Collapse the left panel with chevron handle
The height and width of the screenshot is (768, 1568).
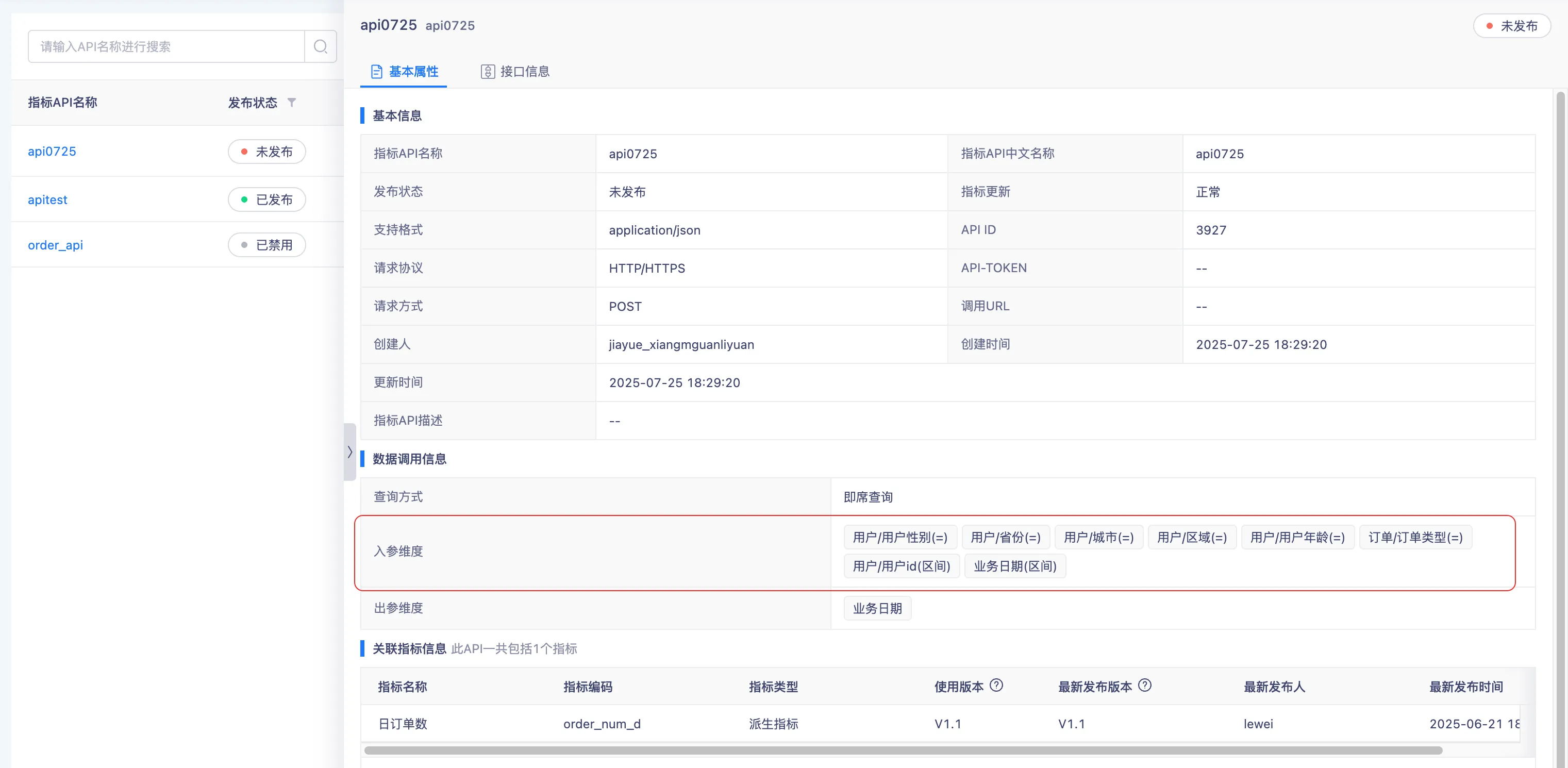pyautogui.click(x=349, y=452)
